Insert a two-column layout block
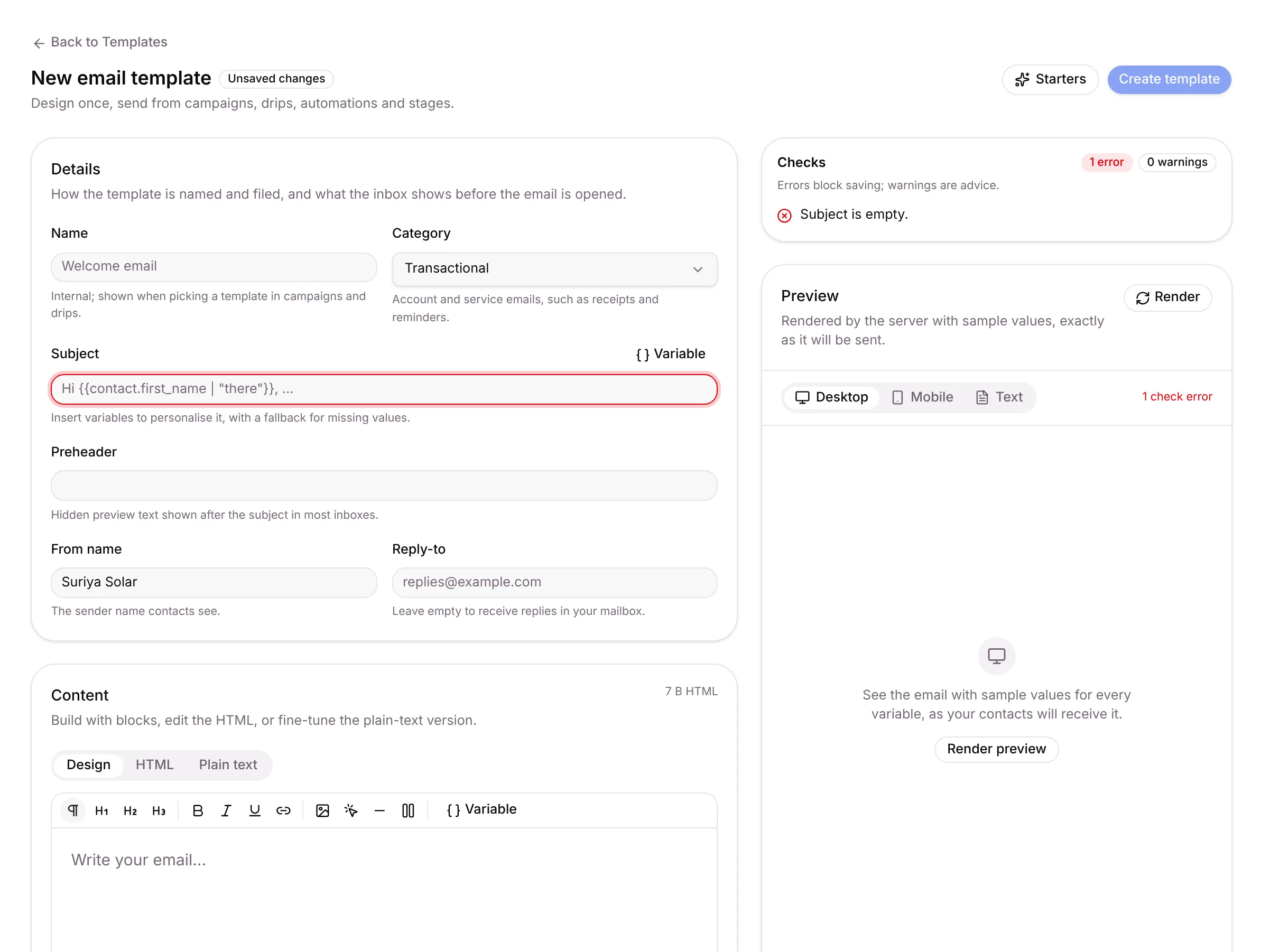This screenshot has width=1279, height=952. pos(408,810)
